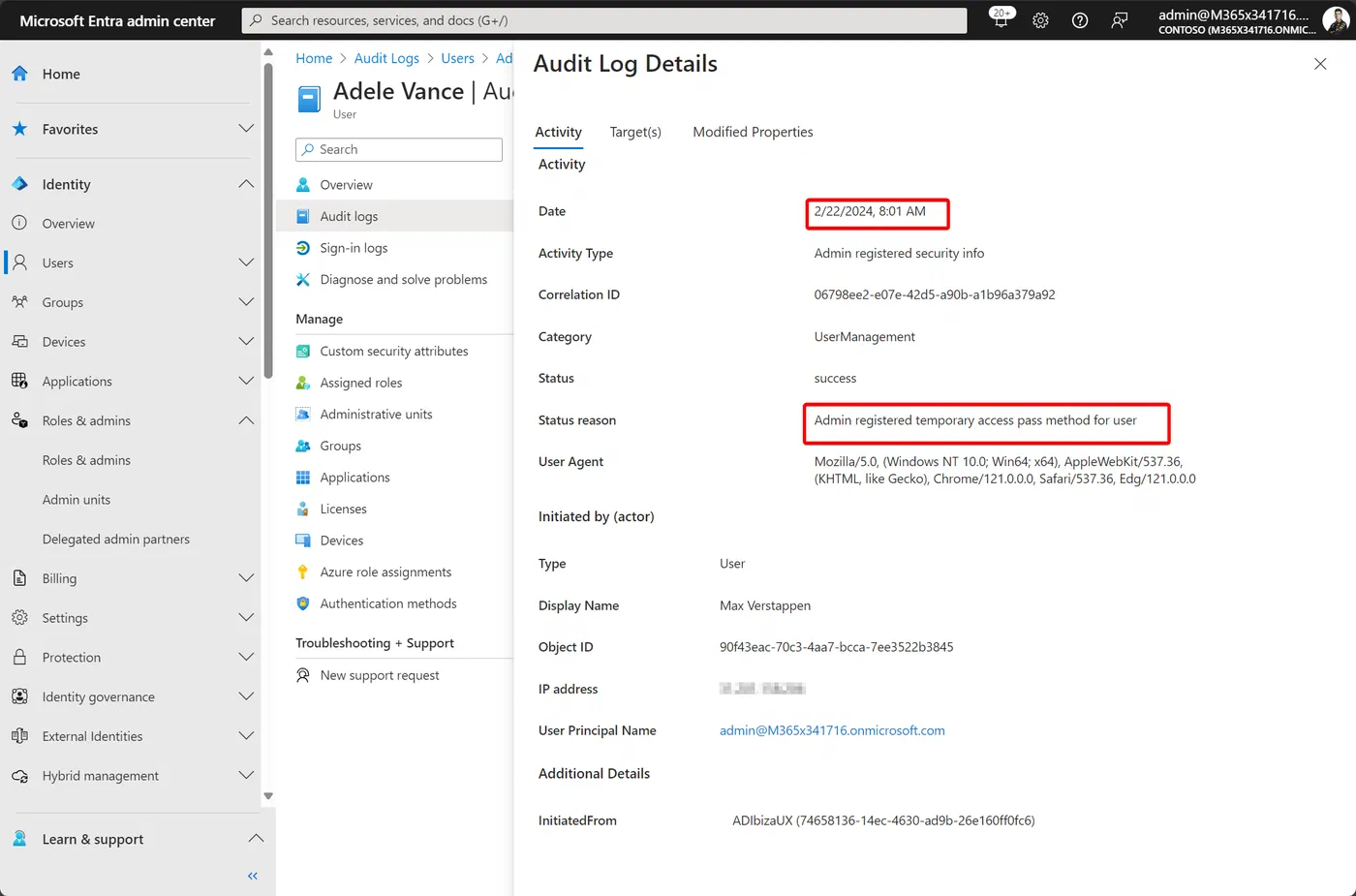Screen dimensions: 1356x896
Task: Click the Users breadcrumb link
Action: pyautogui.click(x=457, y=58)
